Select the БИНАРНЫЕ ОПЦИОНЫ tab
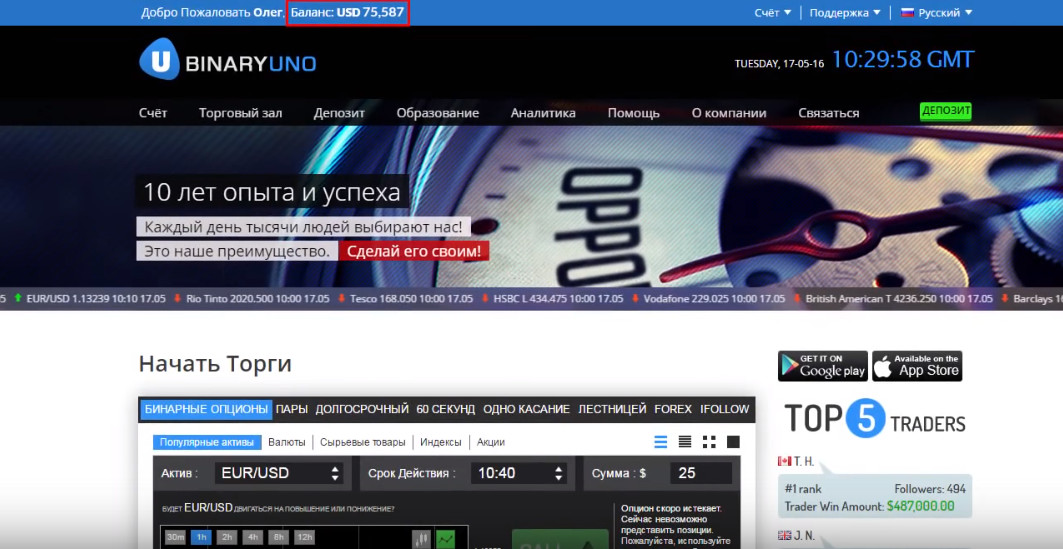1063x549 pixels. coord(206,409)
